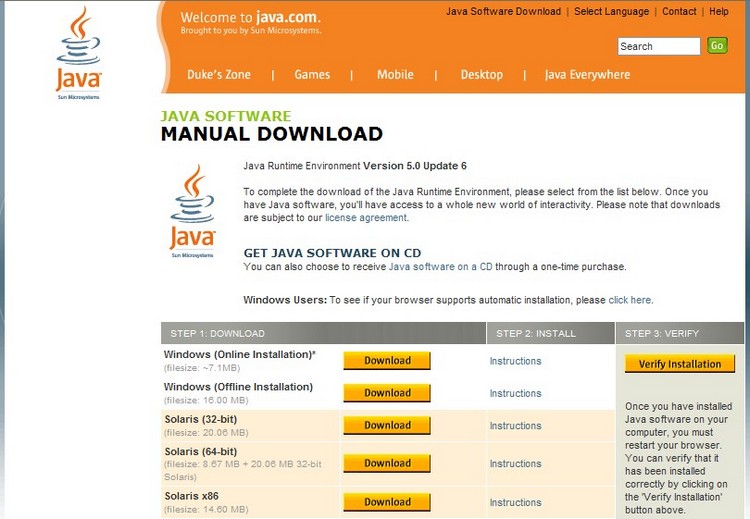Click the '(filesize: 14.60 MB)' text
This screenshot has width=750, height=519.
click(206, 509)
